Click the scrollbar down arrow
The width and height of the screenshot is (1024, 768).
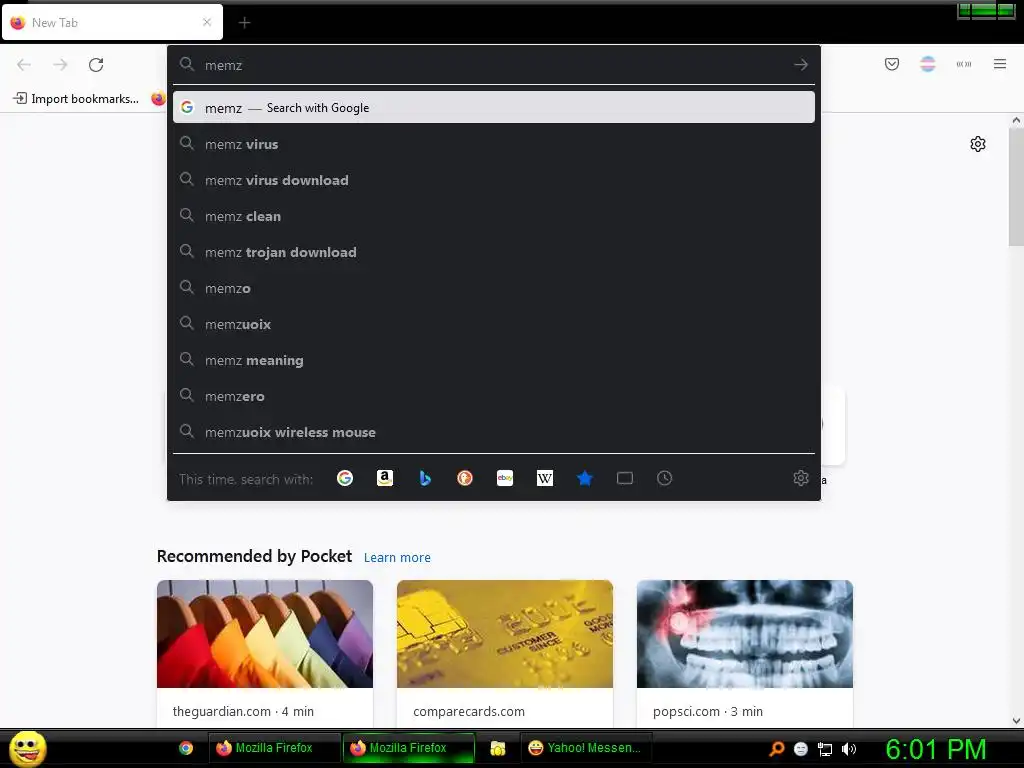pos(1016,721)
